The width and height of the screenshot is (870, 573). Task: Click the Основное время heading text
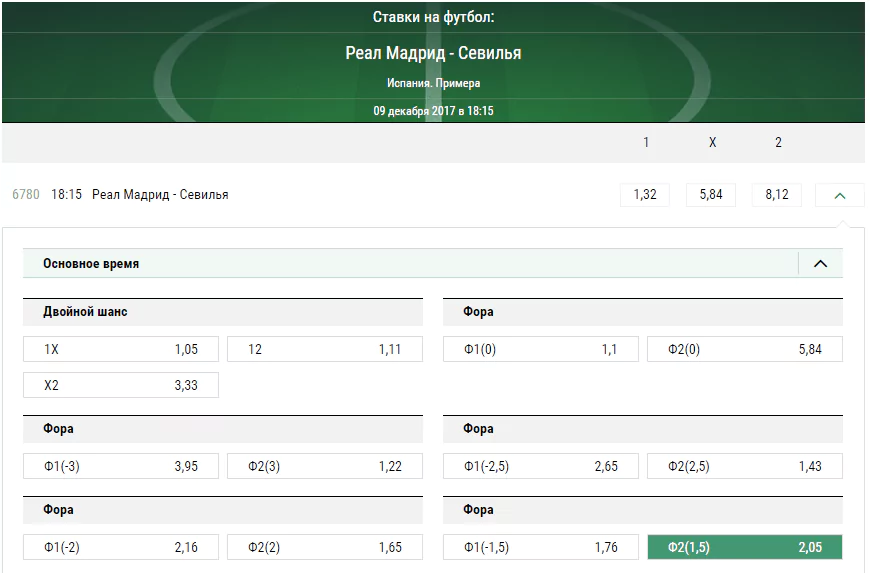click(x=91, y=263)
